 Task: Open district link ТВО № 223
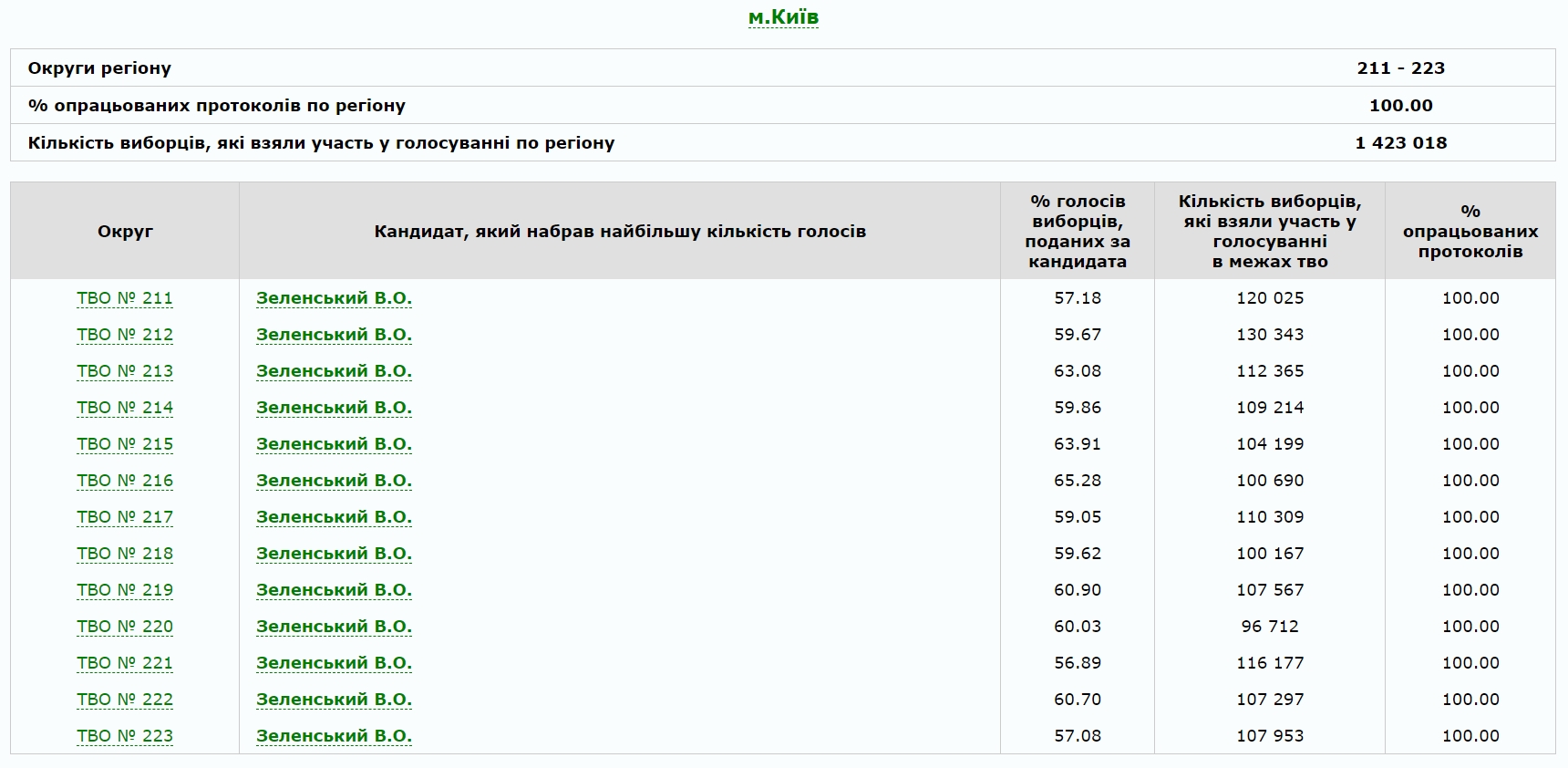(x=125, y=736)
